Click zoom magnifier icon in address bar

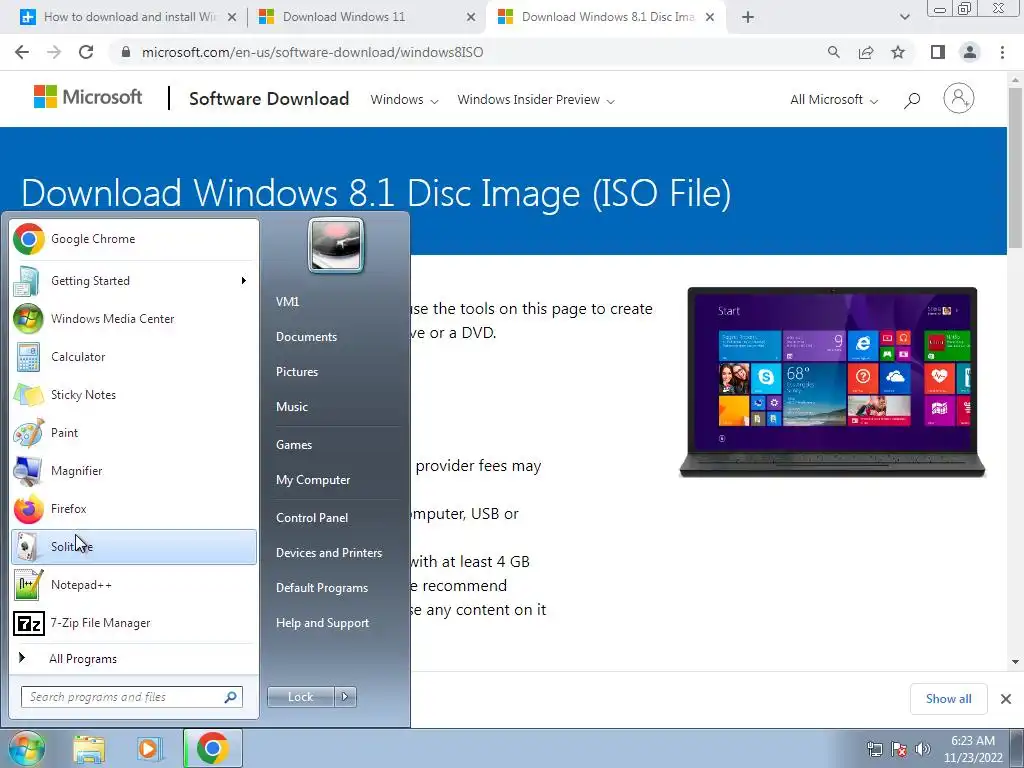[833, 52]
